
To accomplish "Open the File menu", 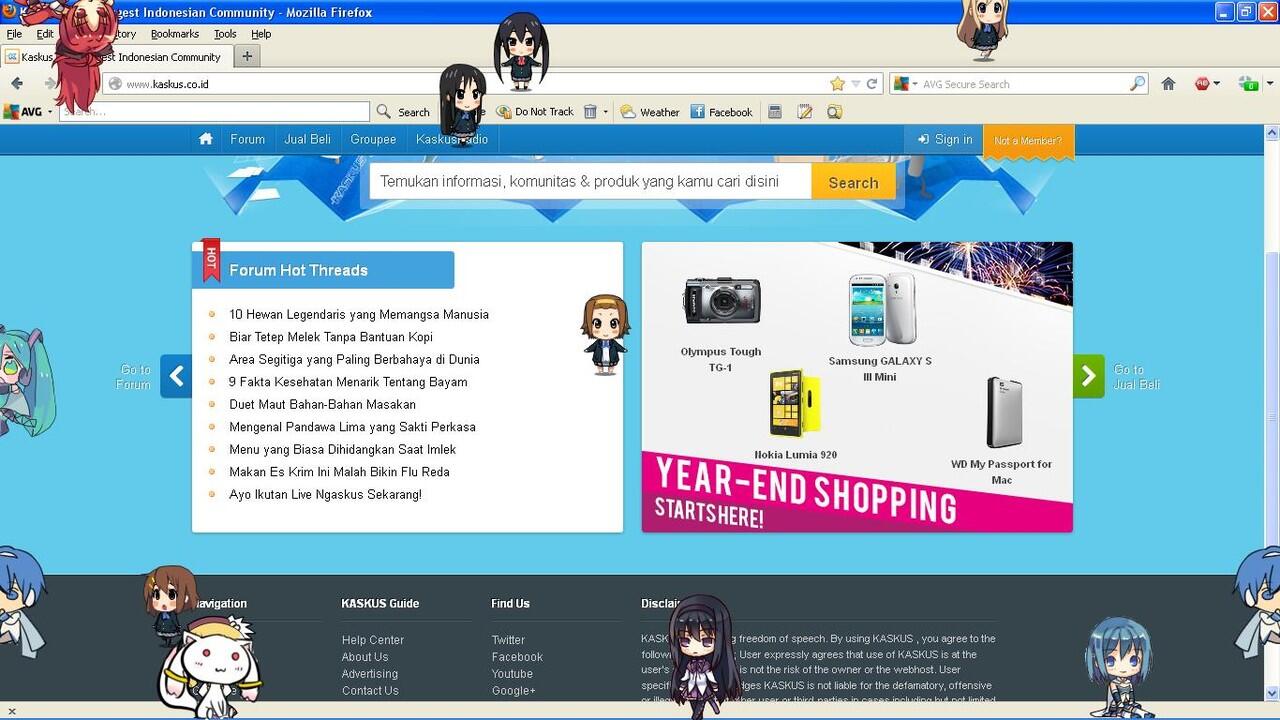I will (14, 34).
